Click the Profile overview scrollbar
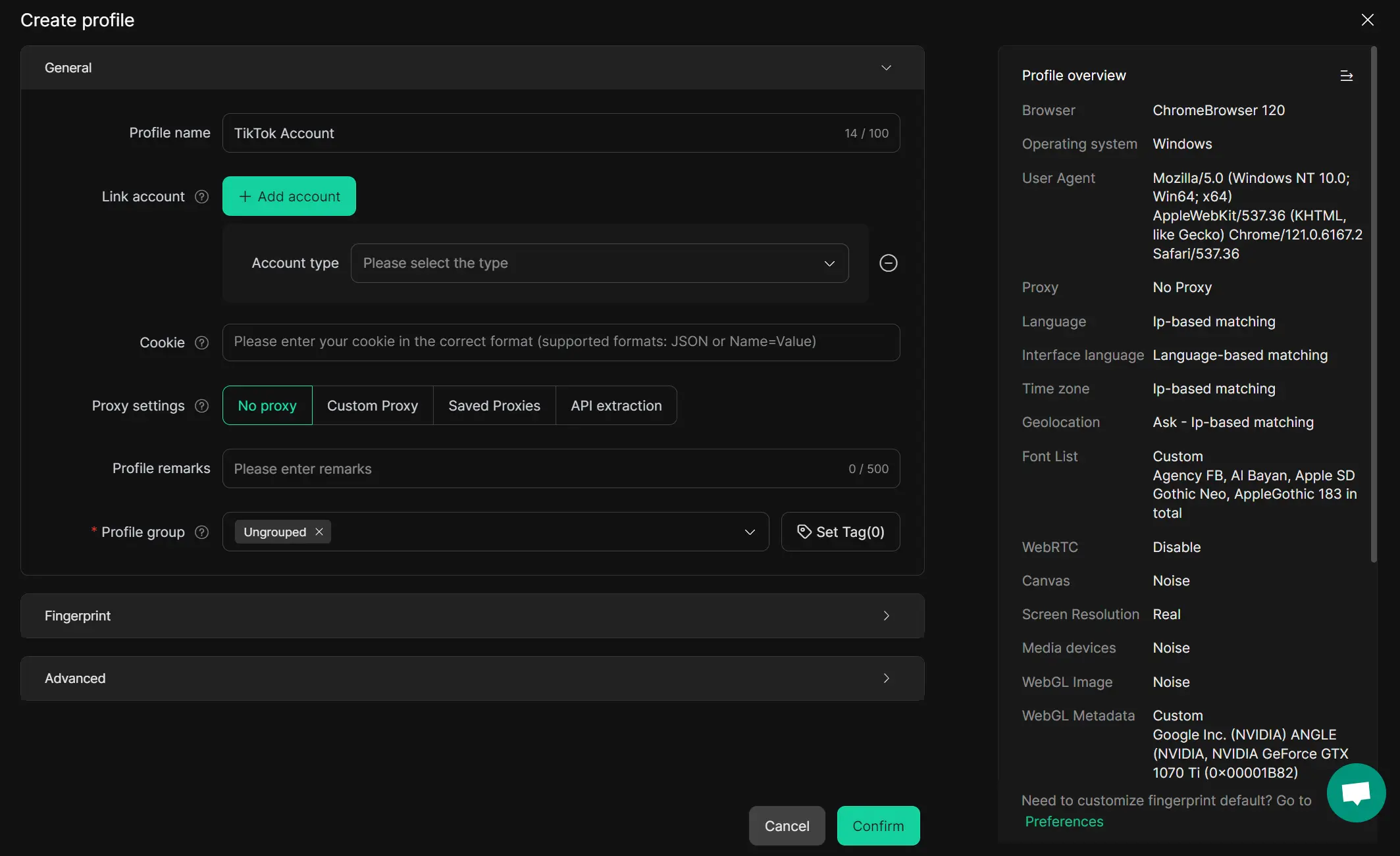The image size is (1400, 856). 1374,303
